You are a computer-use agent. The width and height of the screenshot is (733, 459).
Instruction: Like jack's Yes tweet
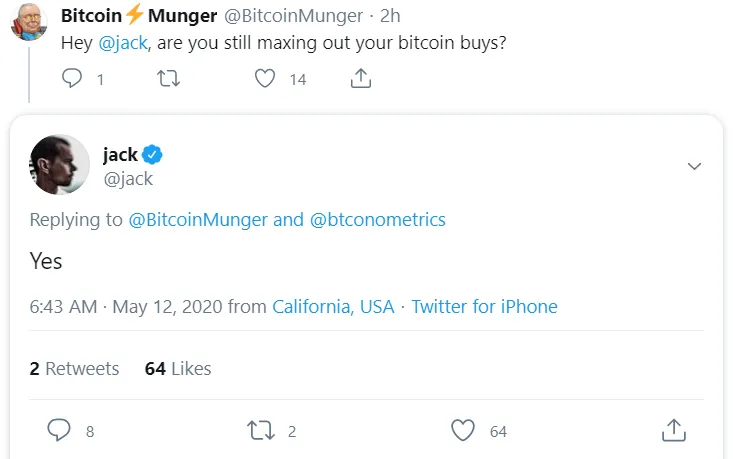463,430
